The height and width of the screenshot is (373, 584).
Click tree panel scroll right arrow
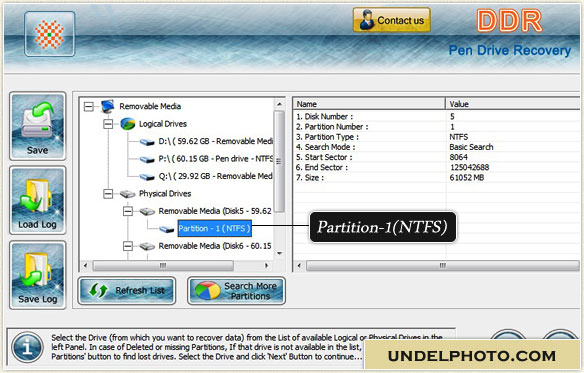[267, 266]
